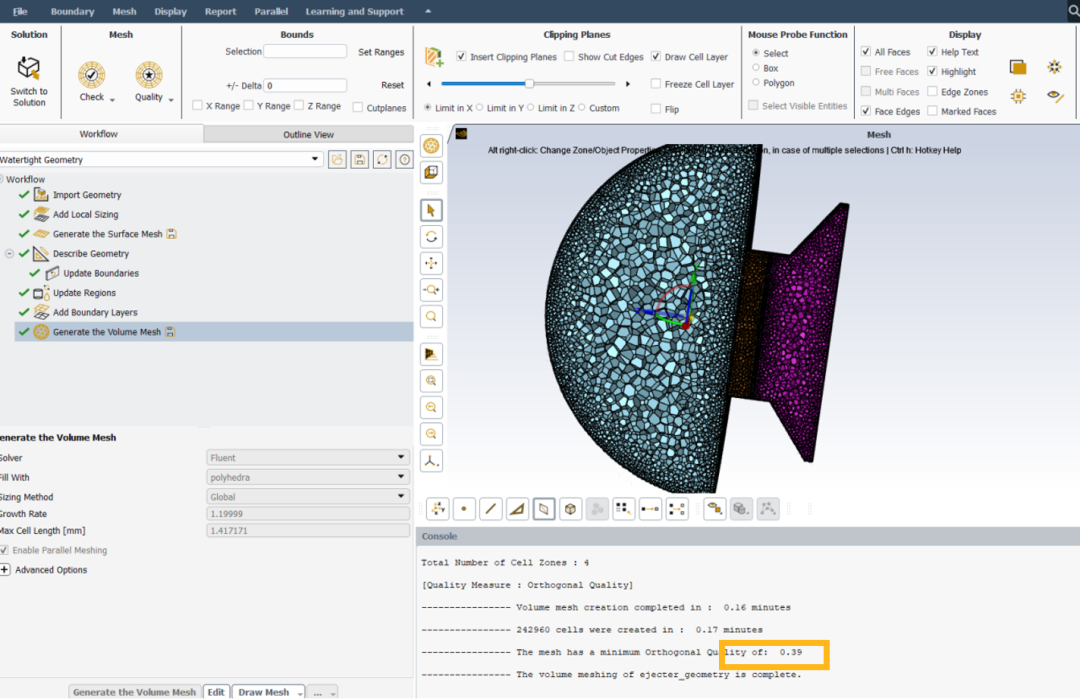Toggle Insert Clipping Planes checkbox
Image resolution: width=1080 pixels, height=699 pixels.
[x=461, y=56]
